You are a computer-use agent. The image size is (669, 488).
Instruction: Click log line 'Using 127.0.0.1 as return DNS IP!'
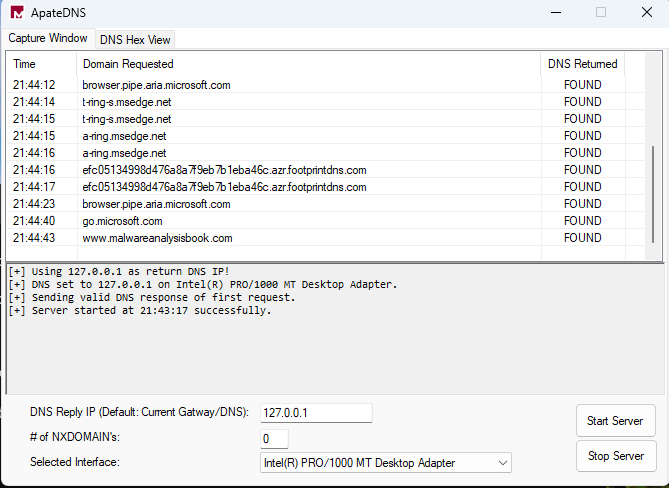coord(119,271)
